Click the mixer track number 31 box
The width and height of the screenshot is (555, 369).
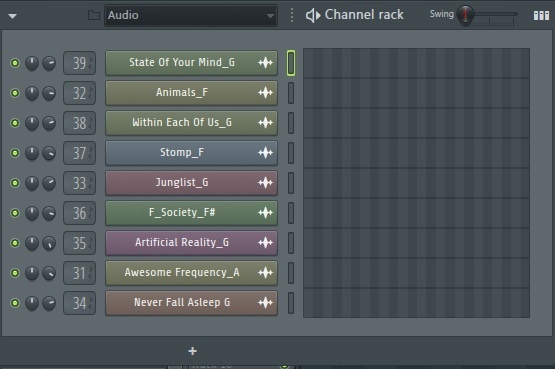(79, 273)
